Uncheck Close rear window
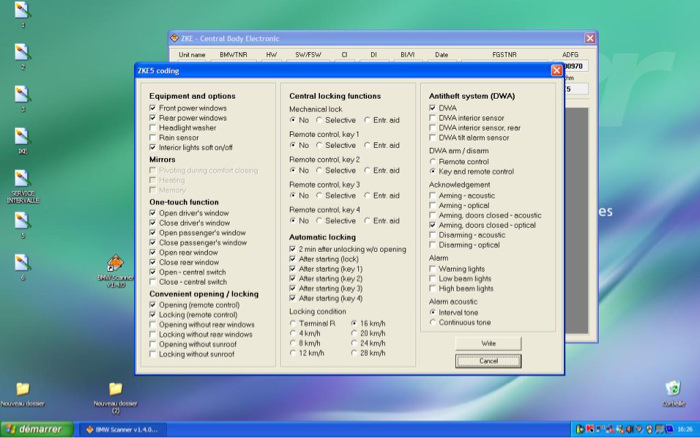 point(153,262)
